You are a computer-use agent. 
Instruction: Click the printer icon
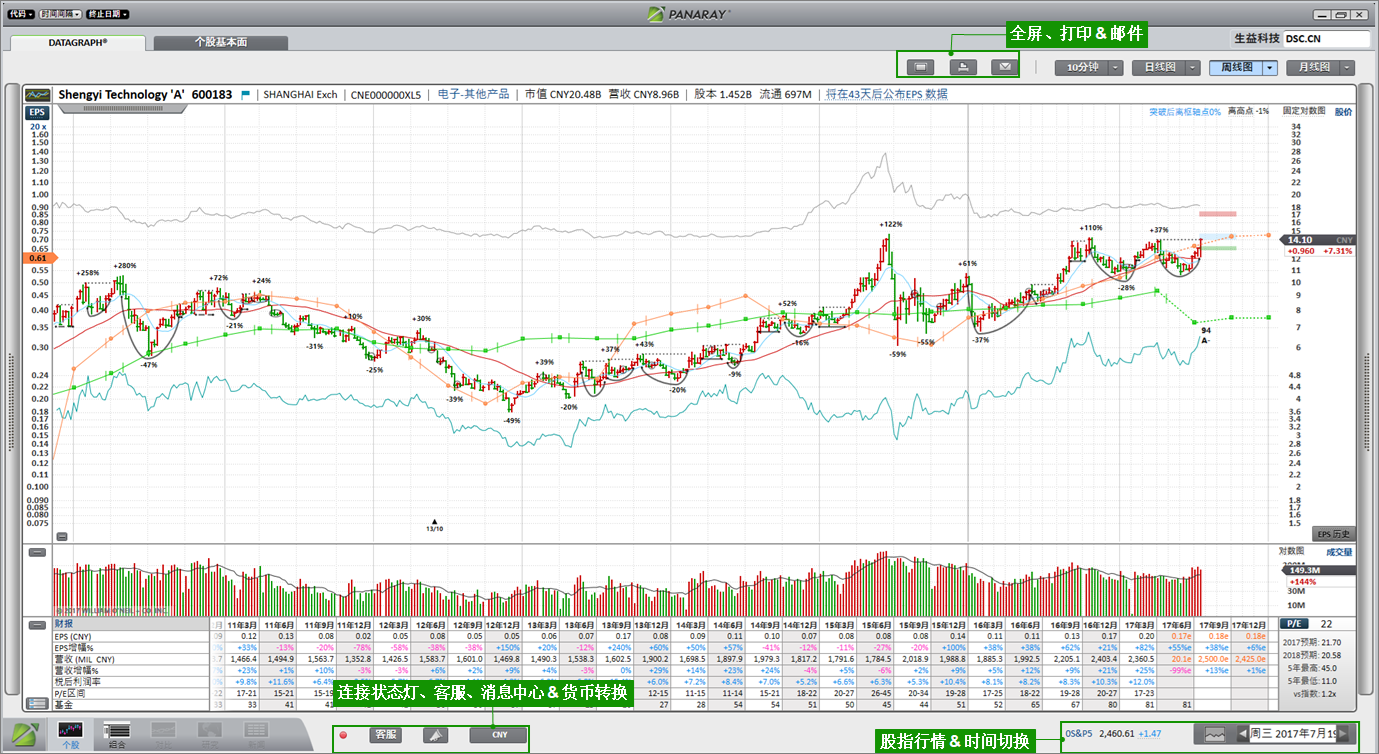click(962, 67)
